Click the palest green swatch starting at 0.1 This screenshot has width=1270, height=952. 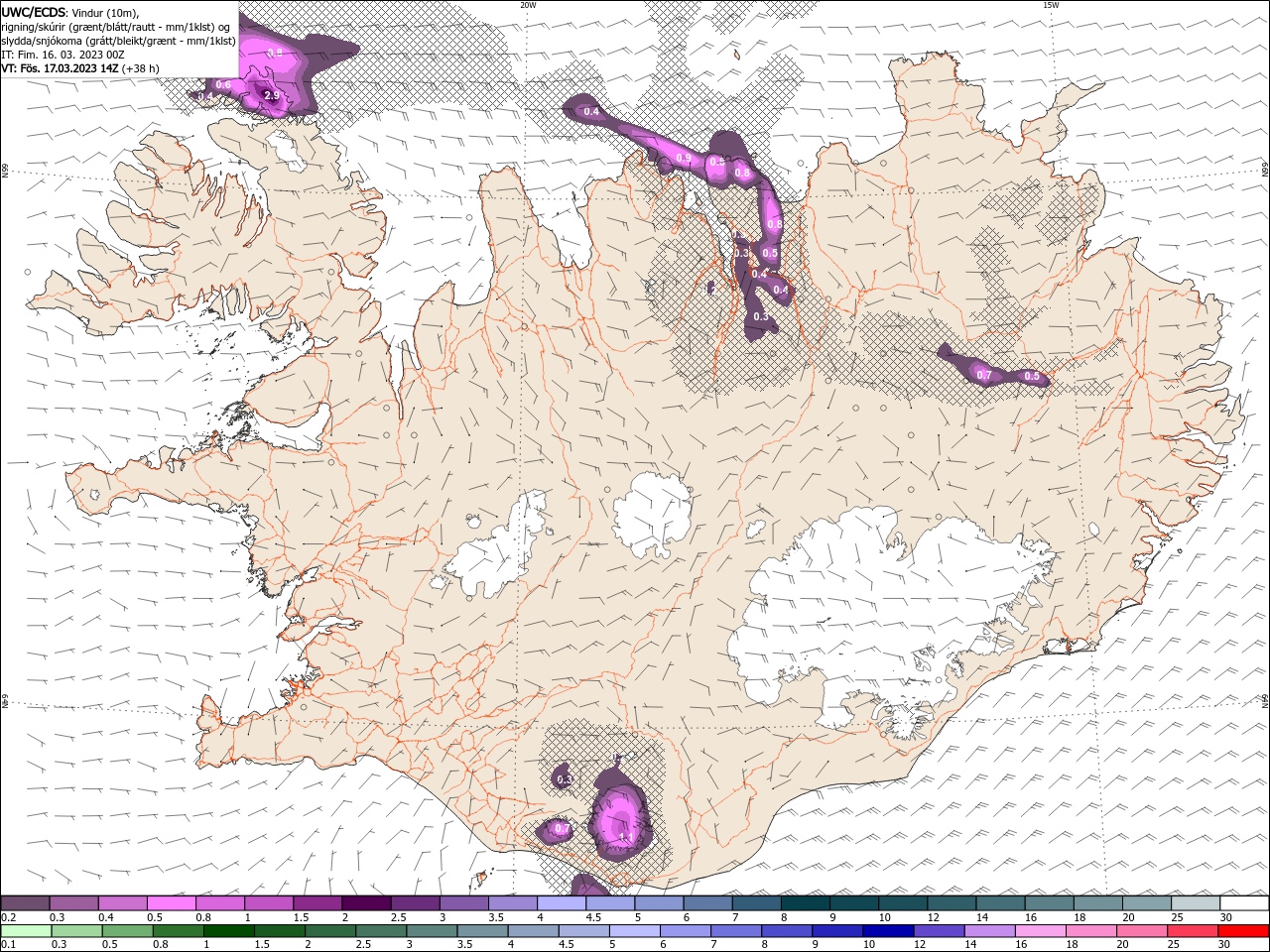click(x=26, y=930)
